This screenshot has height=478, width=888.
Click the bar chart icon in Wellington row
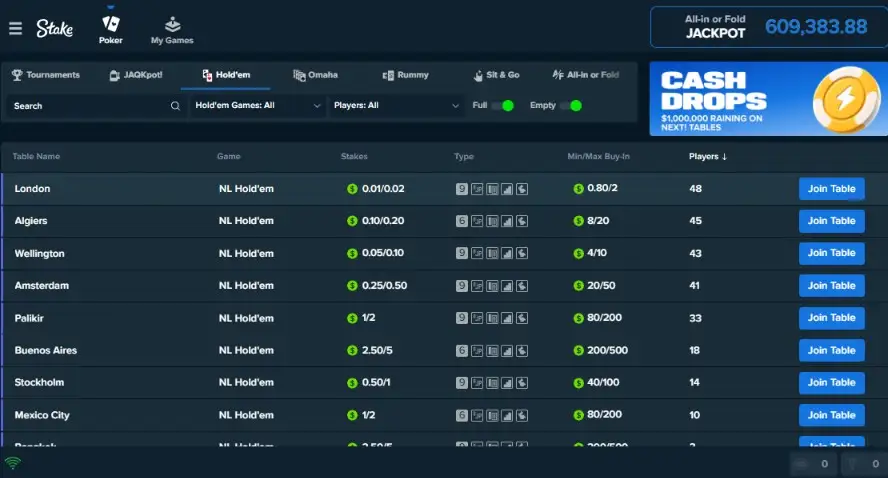point(507,253)
